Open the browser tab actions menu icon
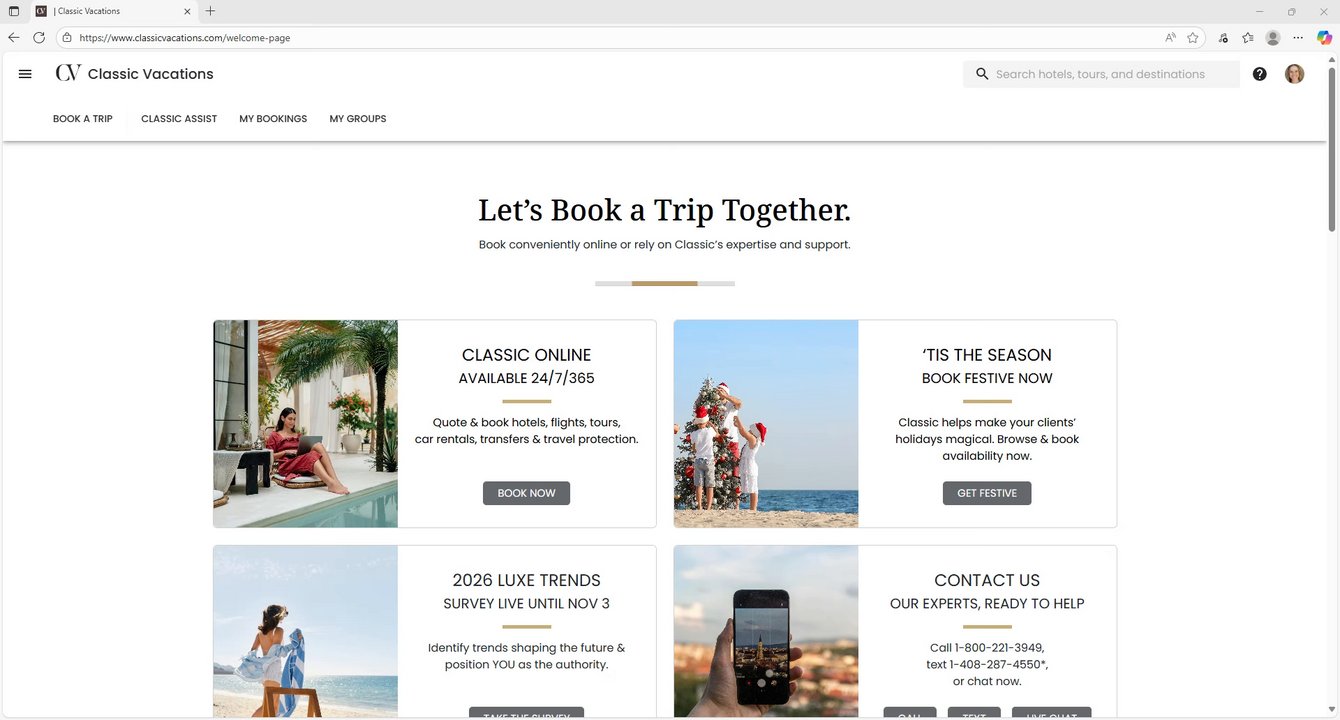Viewport: 1340px width, 720px height. coord(14,11)
